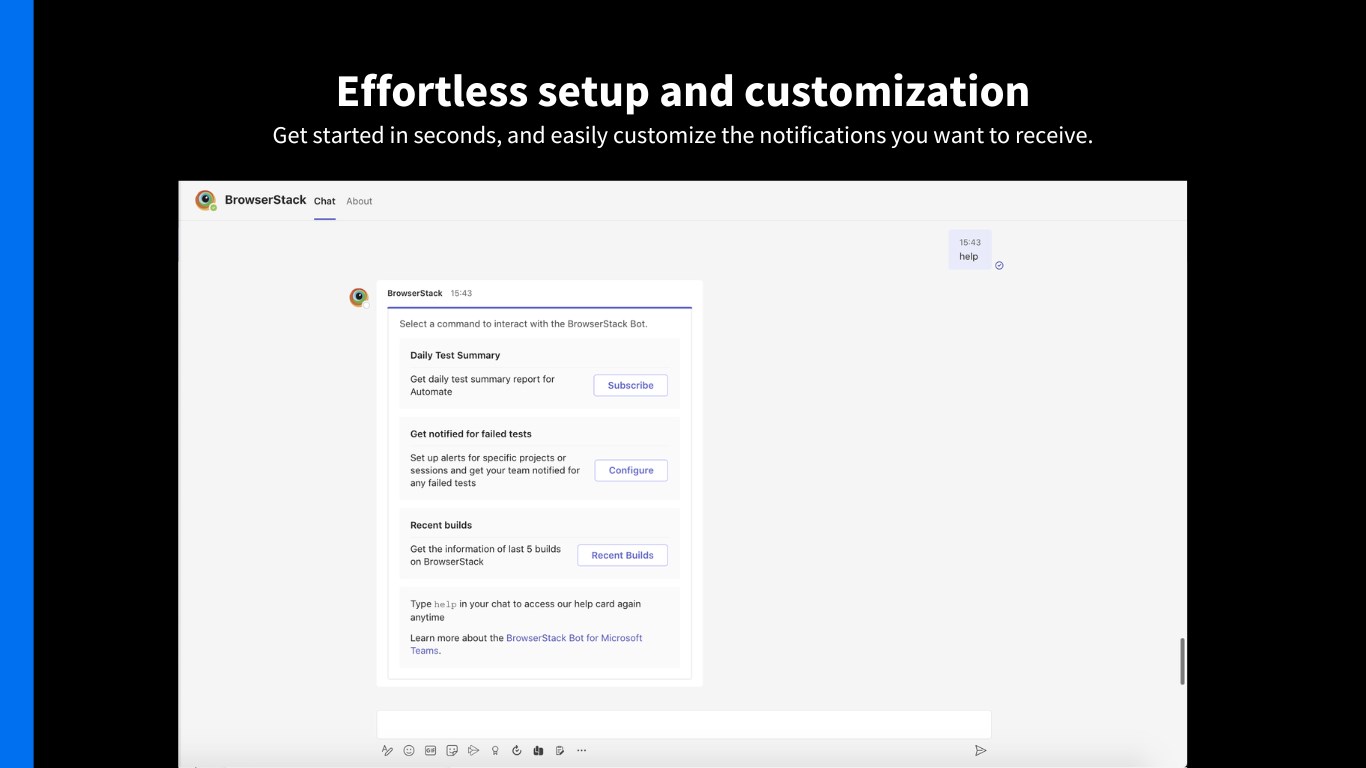Click the schedule meeting arrow icon
The height and width of the screenshot is (768, 1366).
point(474,750)
